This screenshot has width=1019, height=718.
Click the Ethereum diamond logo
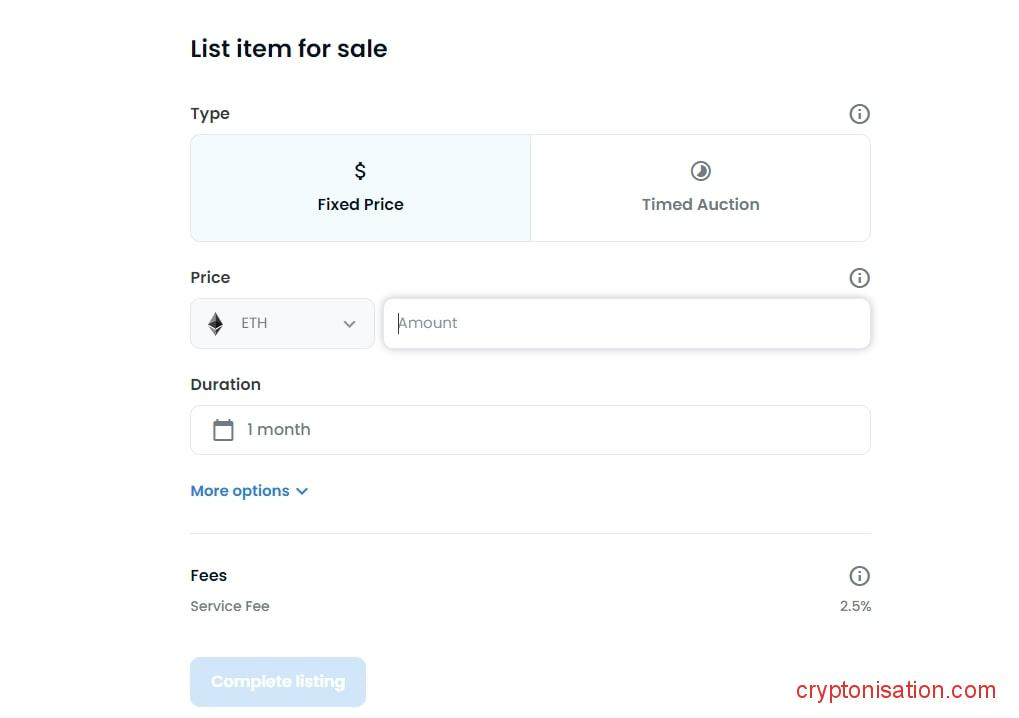tap(216, 324)
